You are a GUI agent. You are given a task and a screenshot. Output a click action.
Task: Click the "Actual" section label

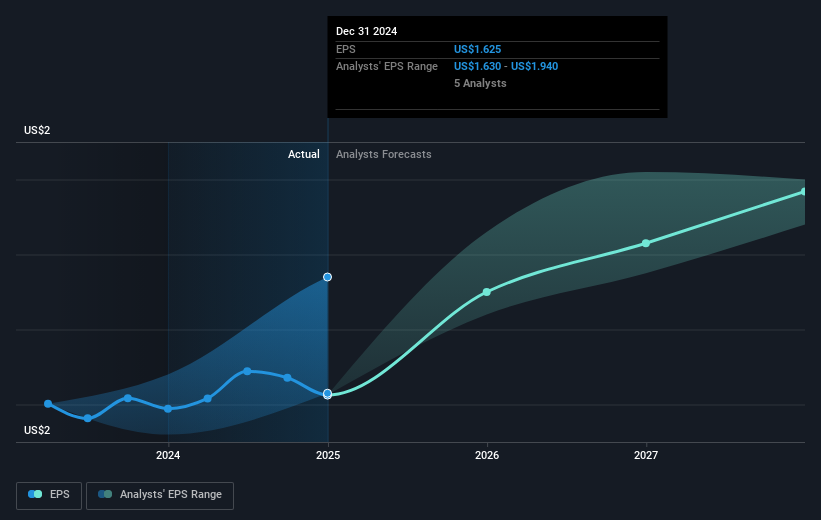click(x=304, y=154)
